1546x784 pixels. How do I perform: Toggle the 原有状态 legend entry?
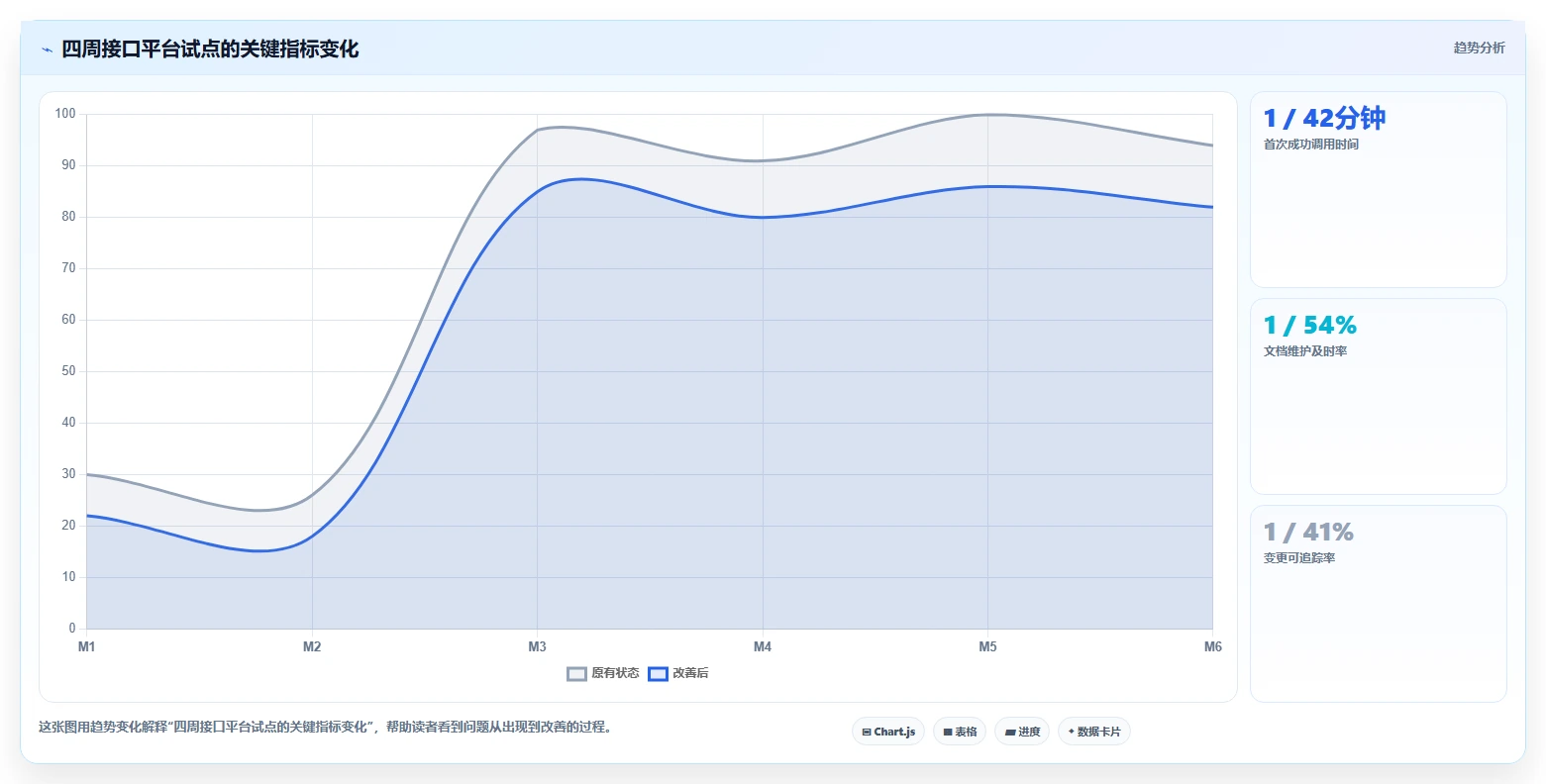pos(603,673)
